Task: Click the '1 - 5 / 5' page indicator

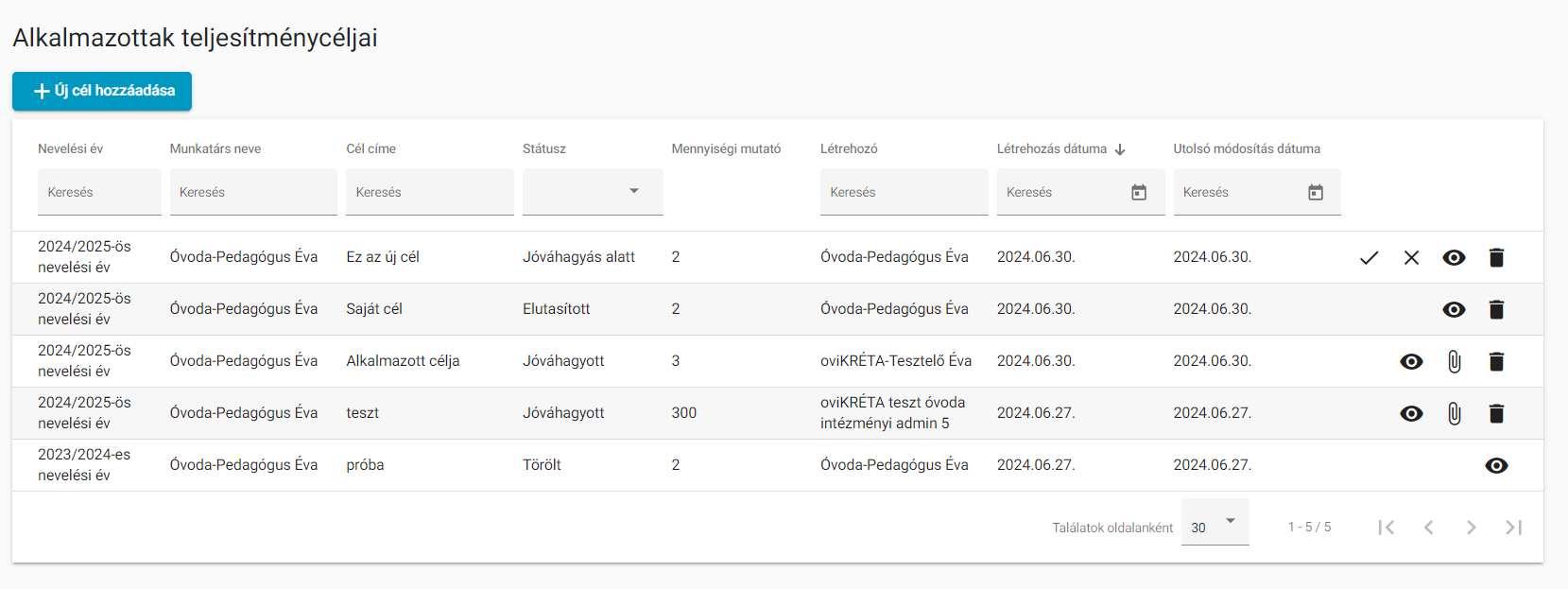Action: click(x=1309, y=528)
